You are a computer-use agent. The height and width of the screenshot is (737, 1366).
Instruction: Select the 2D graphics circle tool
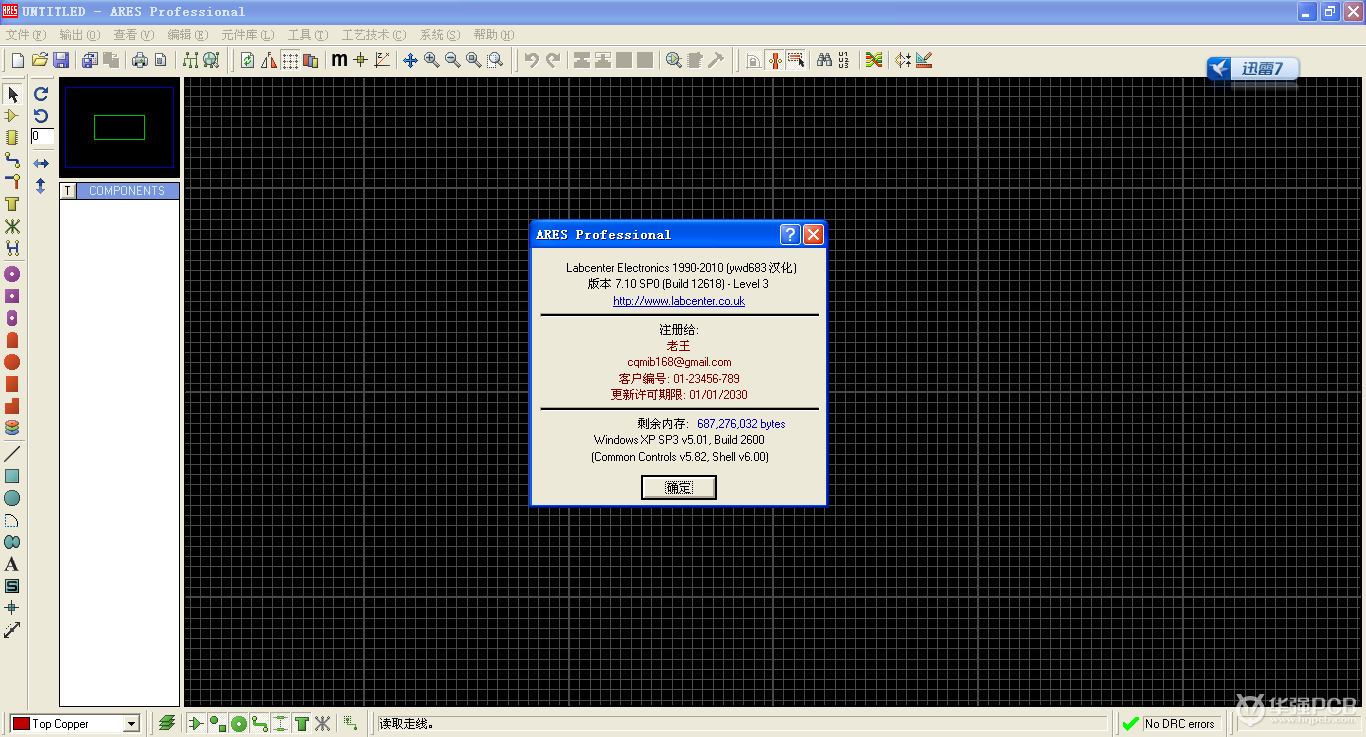12,498
